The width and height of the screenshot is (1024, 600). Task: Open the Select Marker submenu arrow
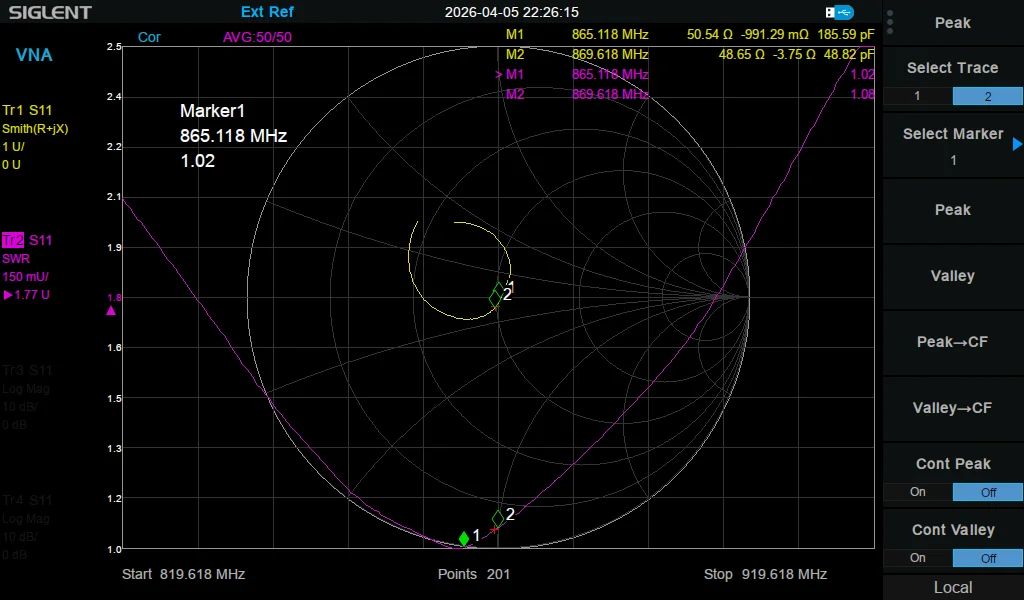pyautogui.click(x=1017, y=144)
